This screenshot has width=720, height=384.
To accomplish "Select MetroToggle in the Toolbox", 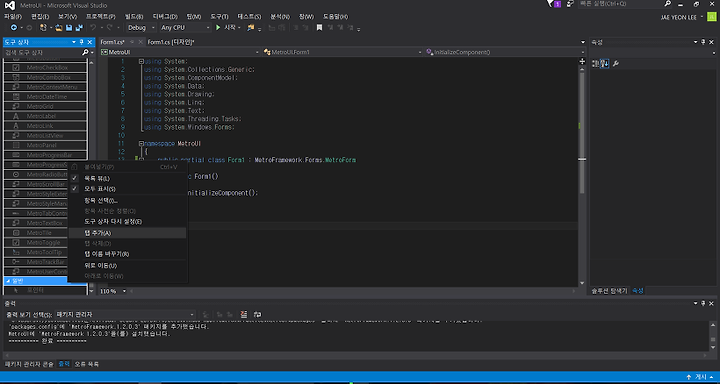I will click(x=36, y=243).
